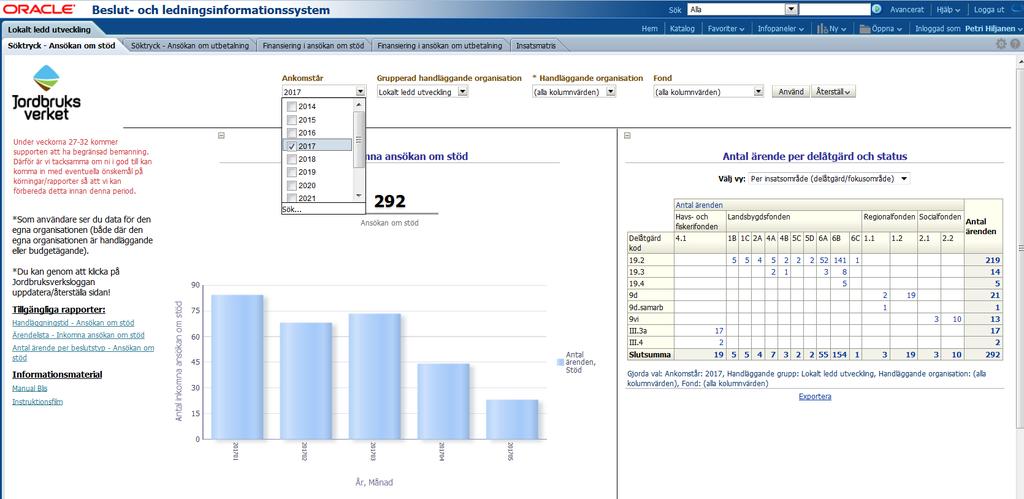Tick the 2021 checkbox
The width and height of the screenshot is (1024, 499).
(x=291, y=198)
